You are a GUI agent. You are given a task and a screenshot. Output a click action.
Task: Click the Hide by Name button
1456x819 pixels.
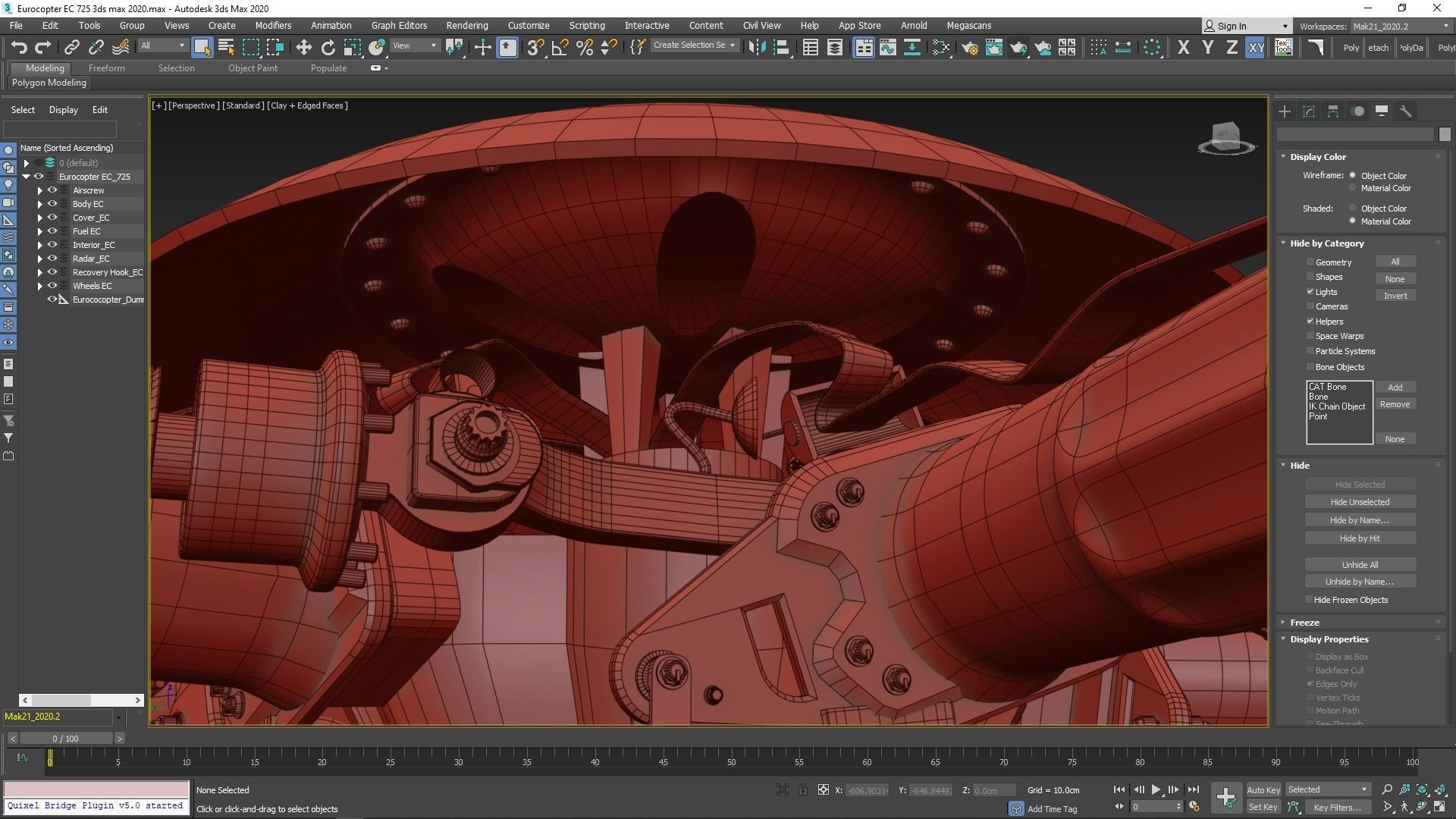click(1359, 520)
